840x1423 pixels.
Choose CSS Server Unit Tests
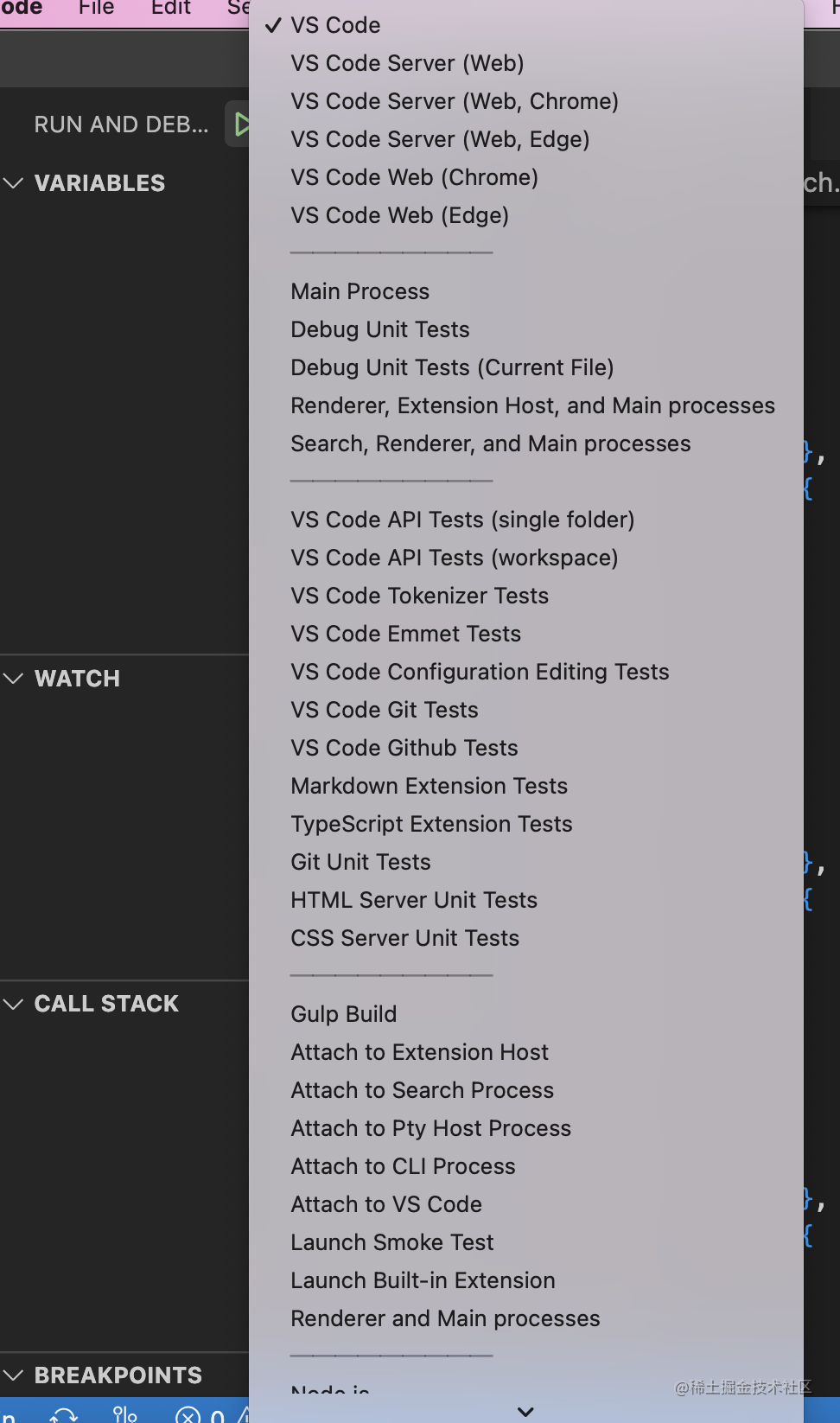525,938
